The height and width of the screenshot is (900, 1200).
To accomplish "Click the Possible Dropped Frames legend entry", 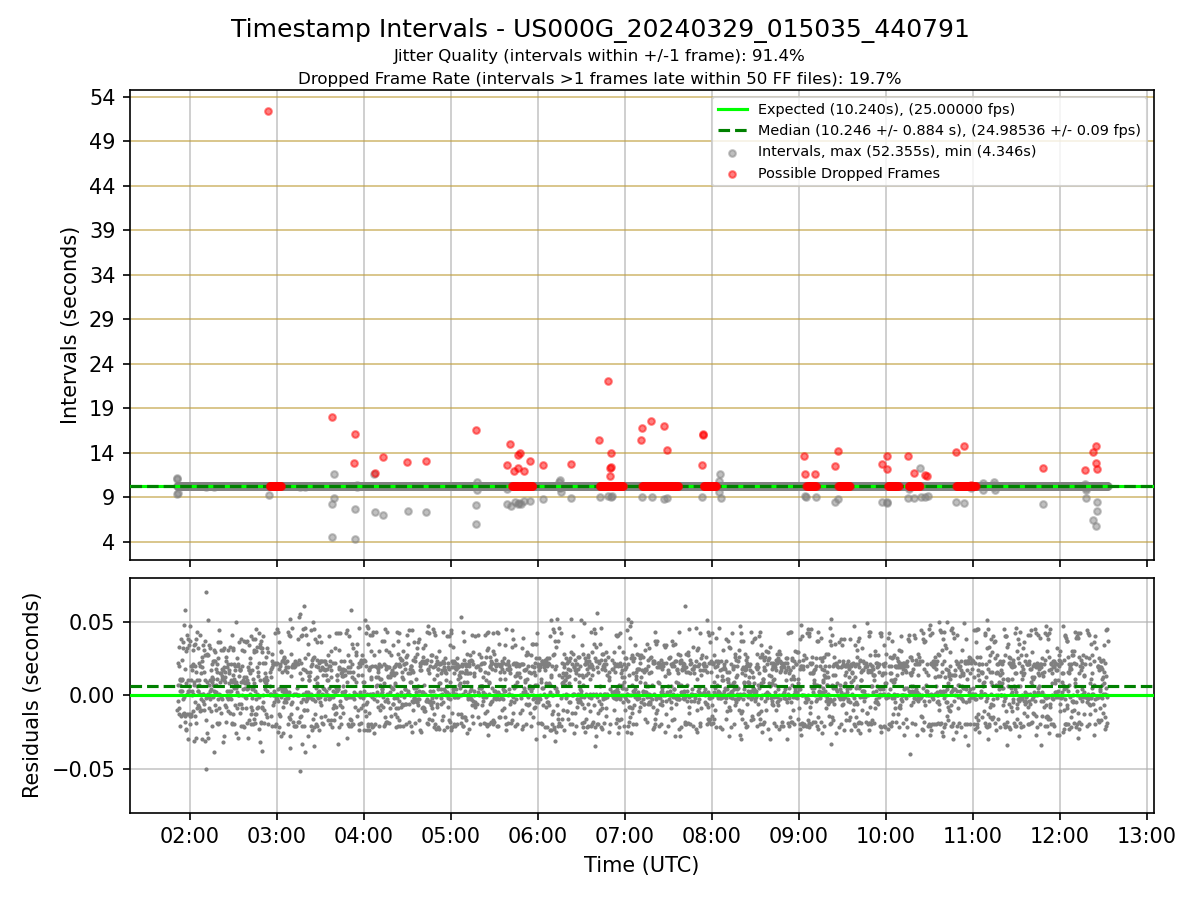I will tap(834, 173).
